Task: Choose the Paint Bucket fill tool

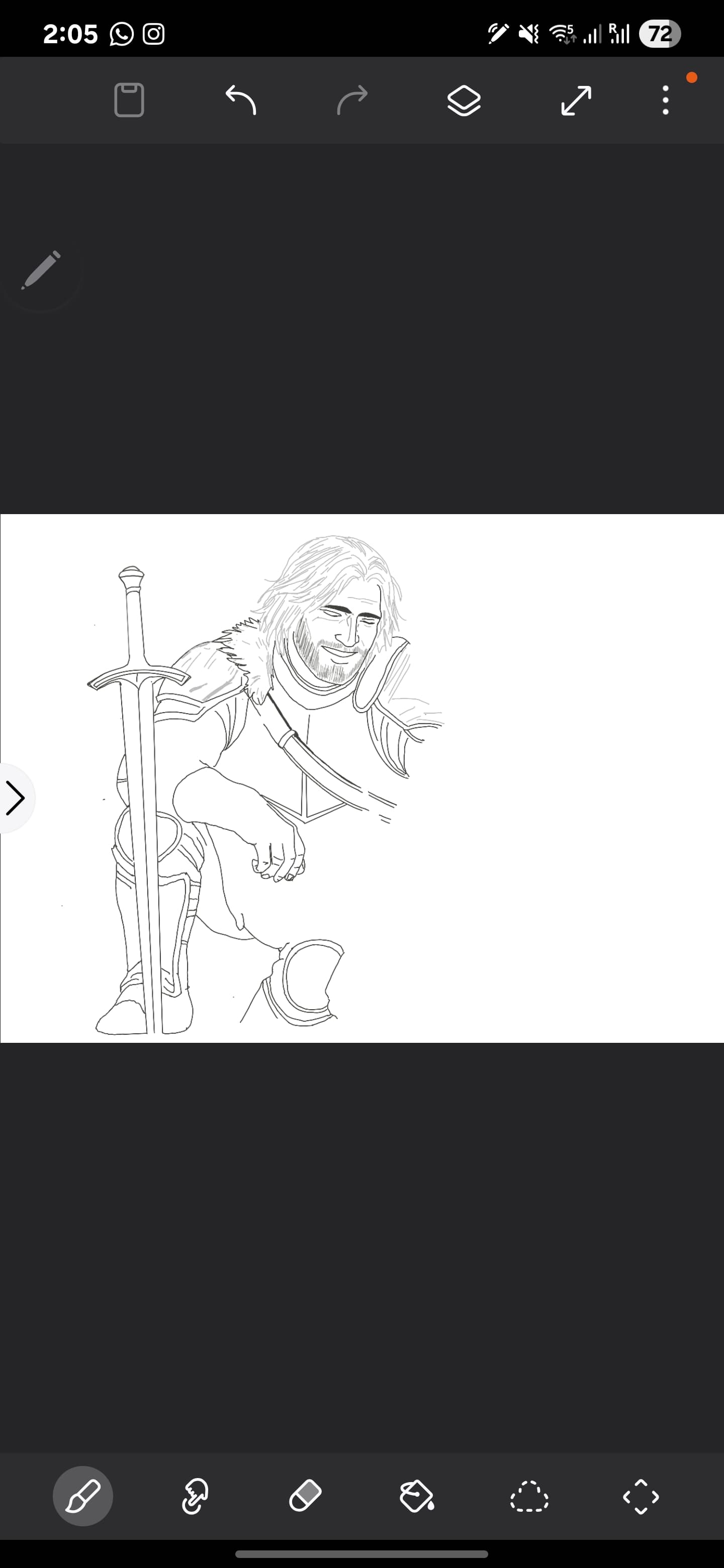Action: pos(417,1496)
